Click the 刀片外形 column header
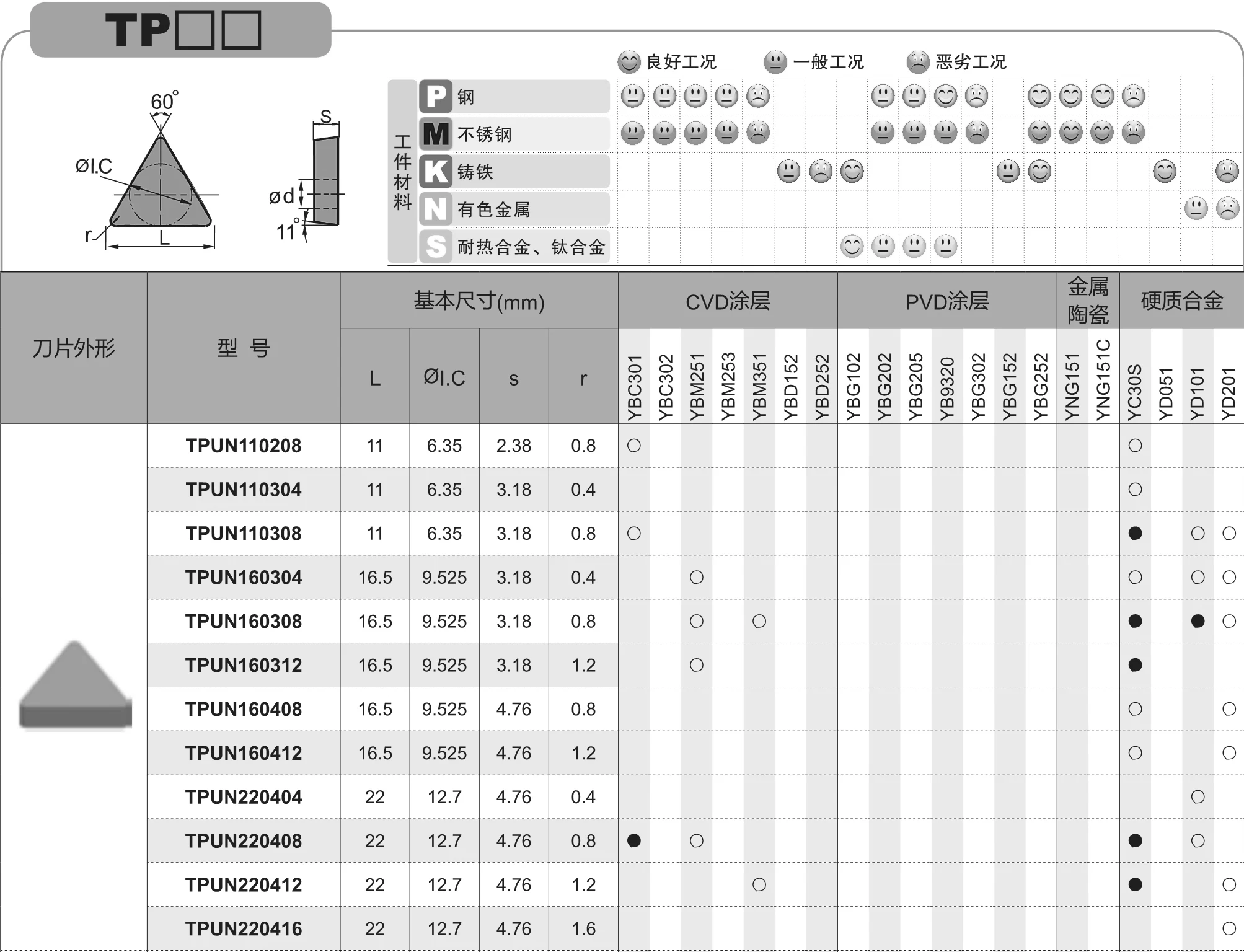The image size is (1244, 952). (74, 348)
